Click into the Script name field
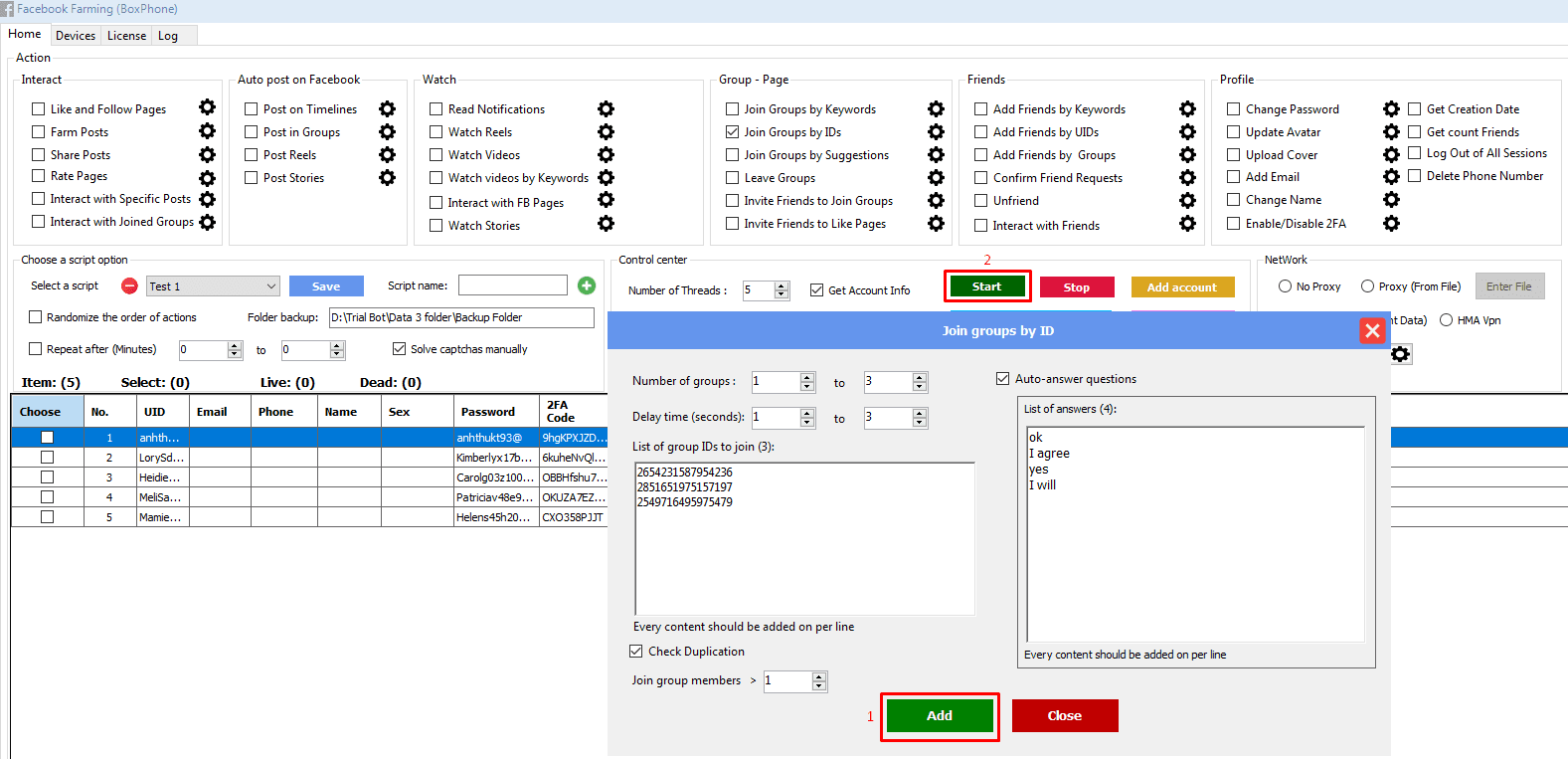1568x759 pixels. click(513, 285)
